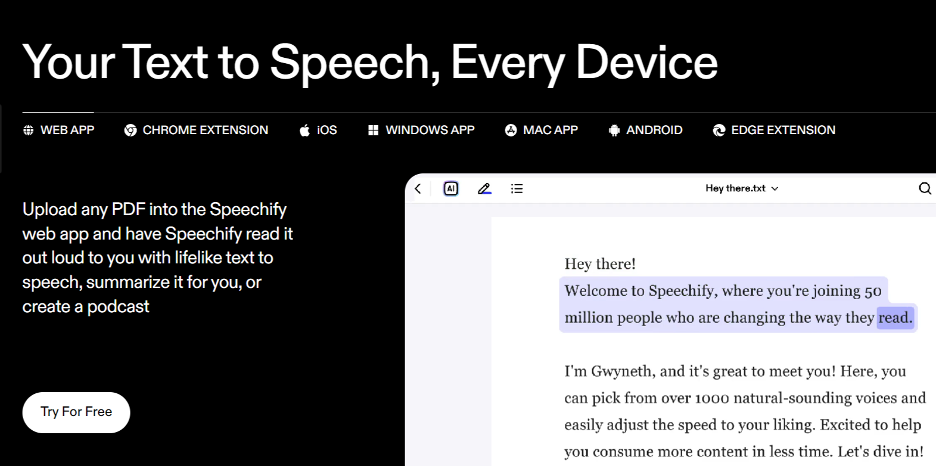
Task: Select the WINDOWS APP tab
Action: pos(421,130)
